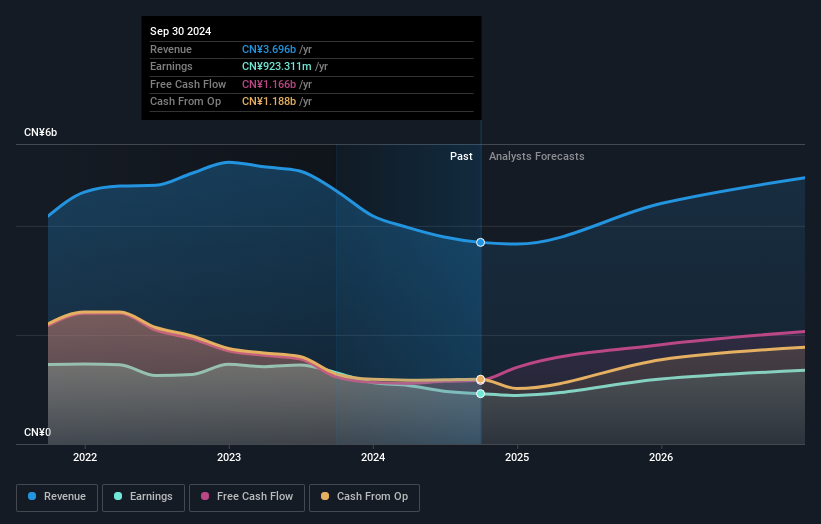This screenshot has width=821, height=524.
Task: Toggle the Earnings legend button
Action: [143, 497]
